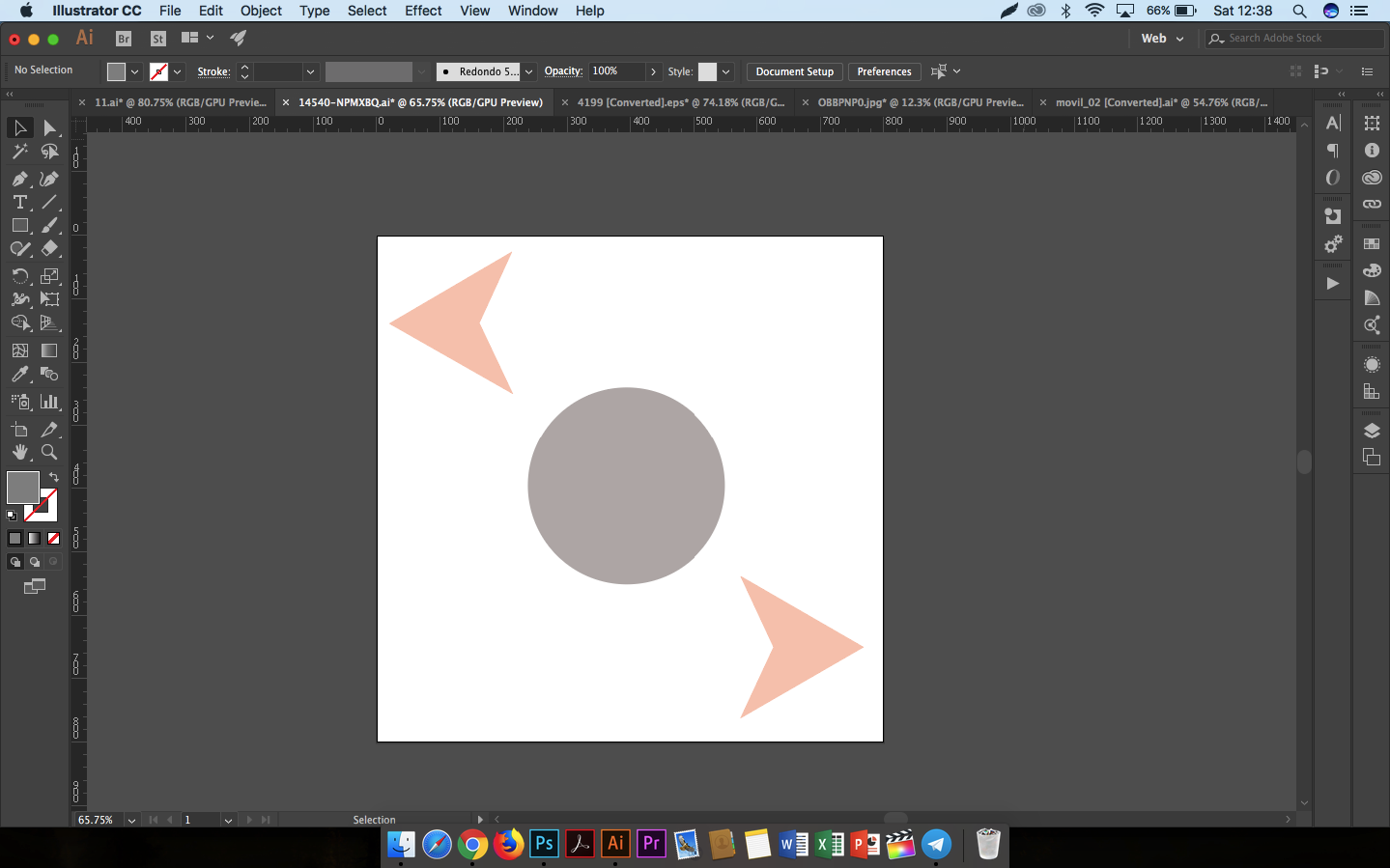Viewport: 1390px width, 868px height.
Task: Select the Pen tool
Action: click(x=19, y=179)
